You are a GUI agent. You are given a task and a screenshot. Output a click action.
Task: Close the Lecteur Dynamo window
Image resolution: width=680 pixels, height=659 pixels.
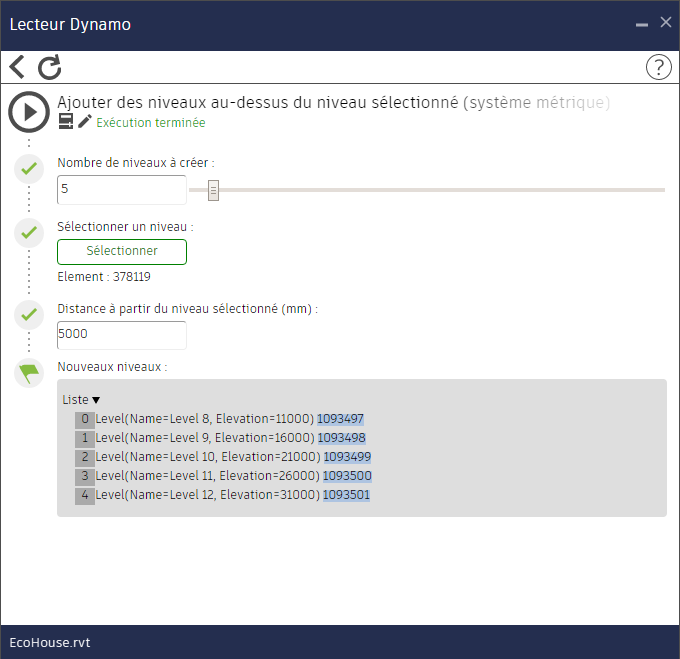pyautogui.click(x=666, y=22)
